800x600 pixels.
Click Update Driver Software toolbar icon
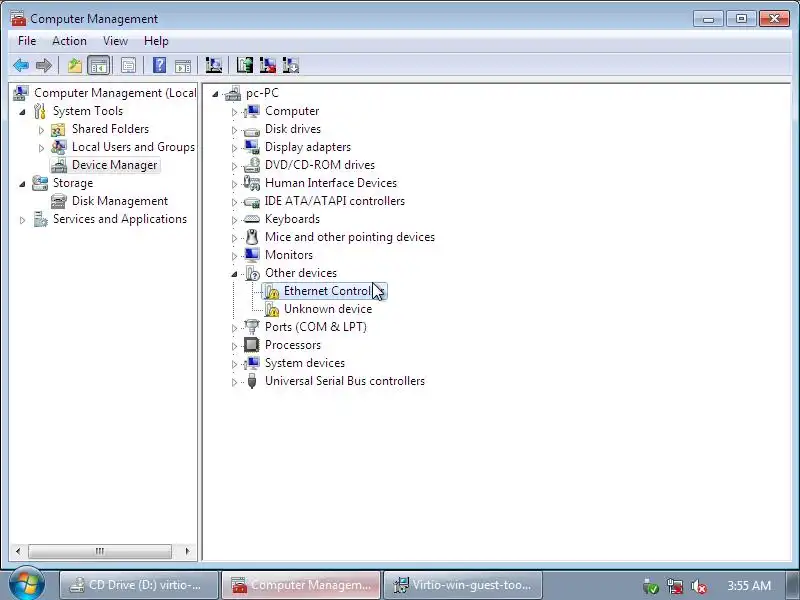(244, 65)
